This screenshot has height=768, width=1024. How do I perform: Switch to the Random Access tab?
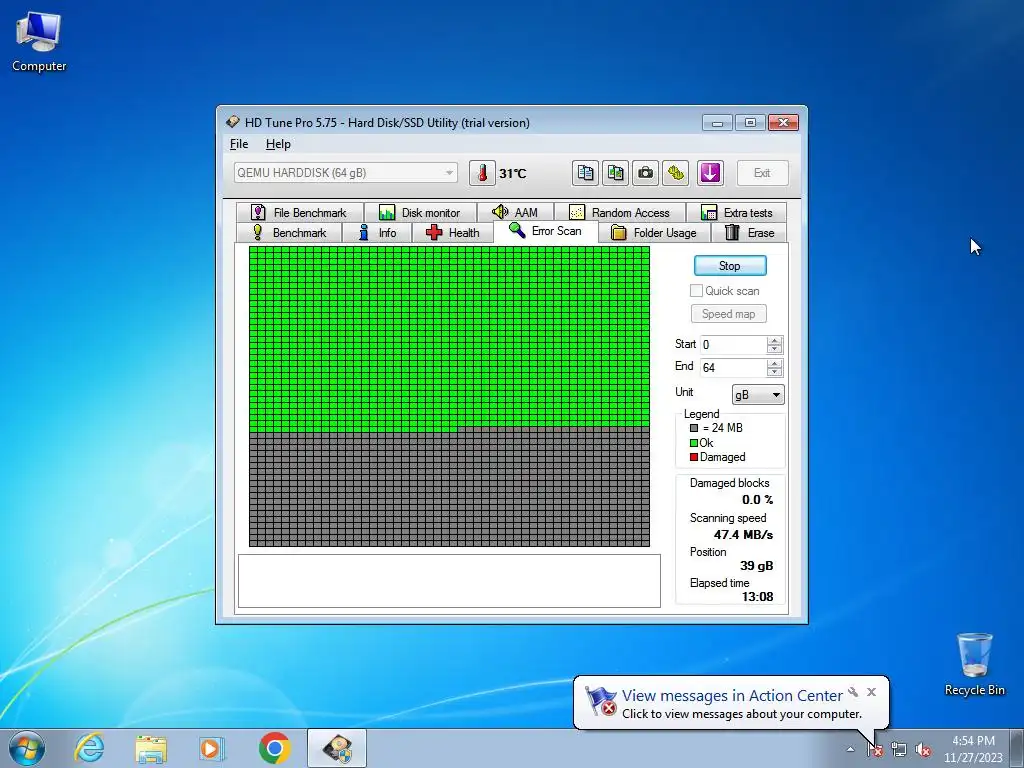pos(620,212)
